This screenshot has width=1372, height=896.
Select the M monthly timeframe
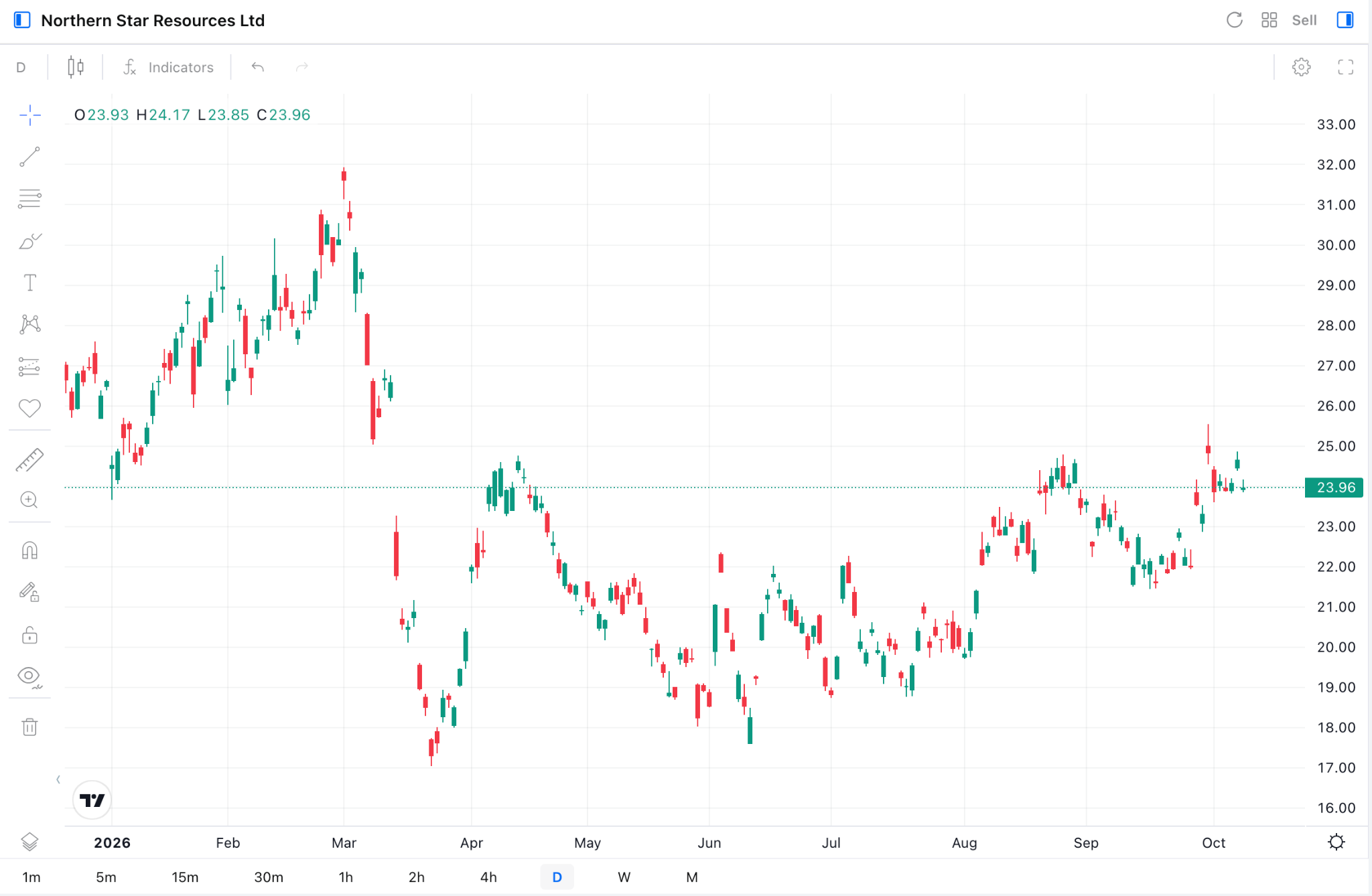[692, 877]
